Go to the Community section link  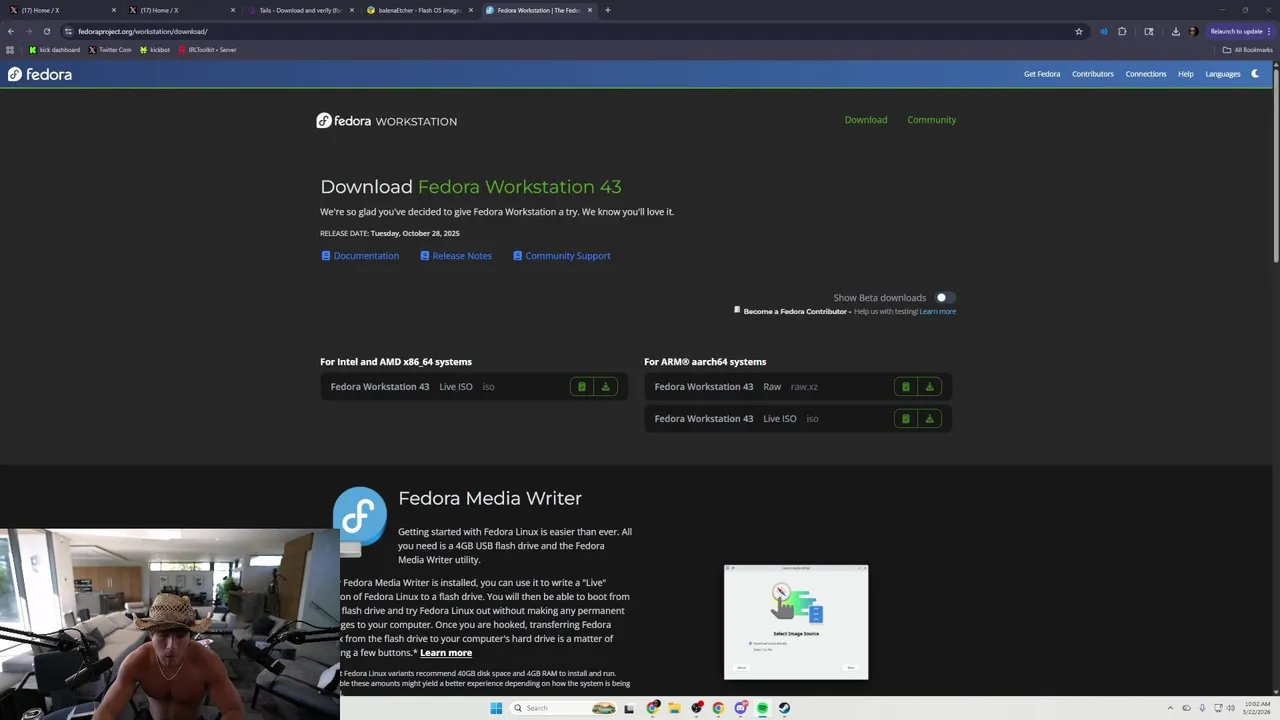point(931,120)
